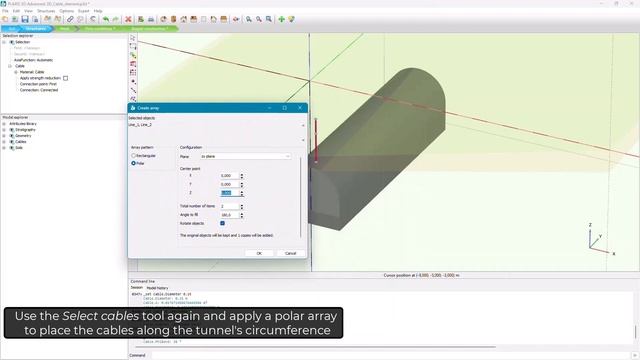
Task: Click the Create array dialog title icon
Action: [133, 108]
